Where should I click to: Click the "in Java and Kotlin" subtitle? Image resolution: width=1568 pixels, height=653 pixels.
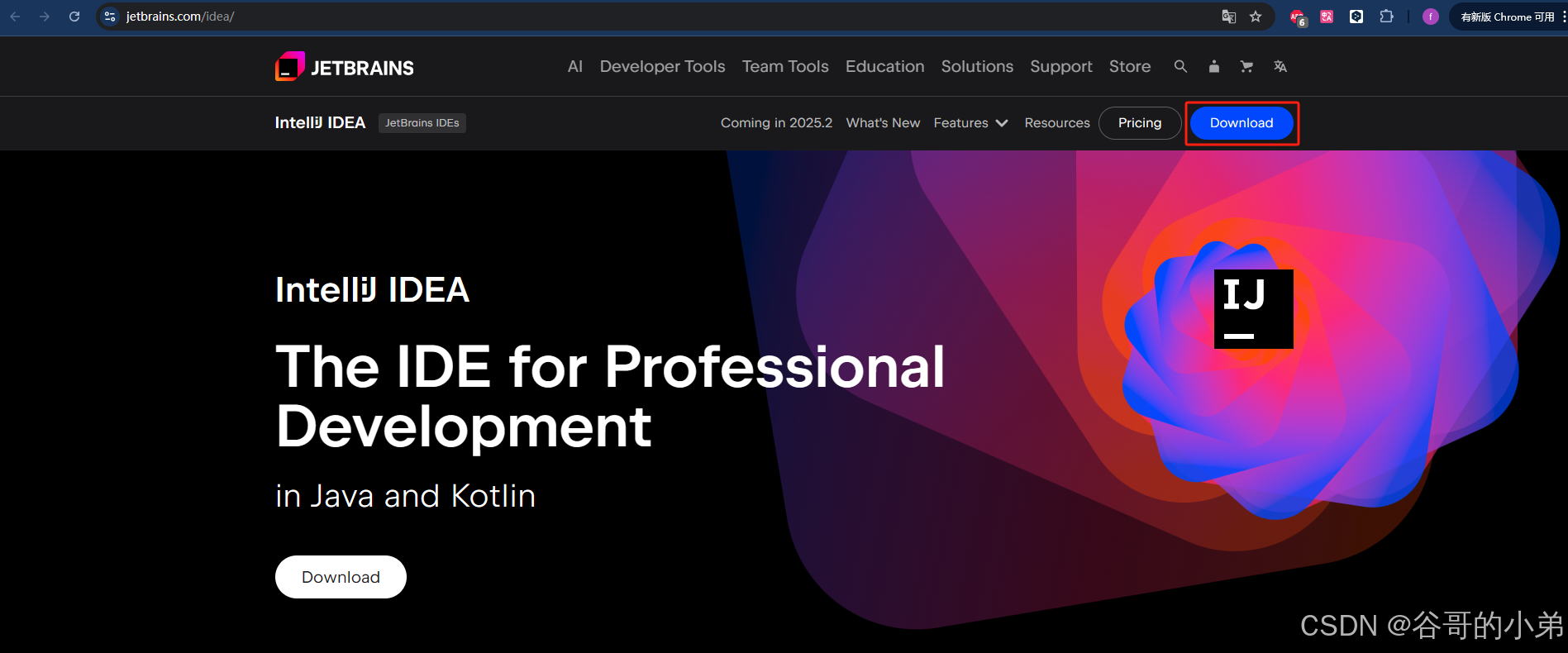(x=405, y=496)
